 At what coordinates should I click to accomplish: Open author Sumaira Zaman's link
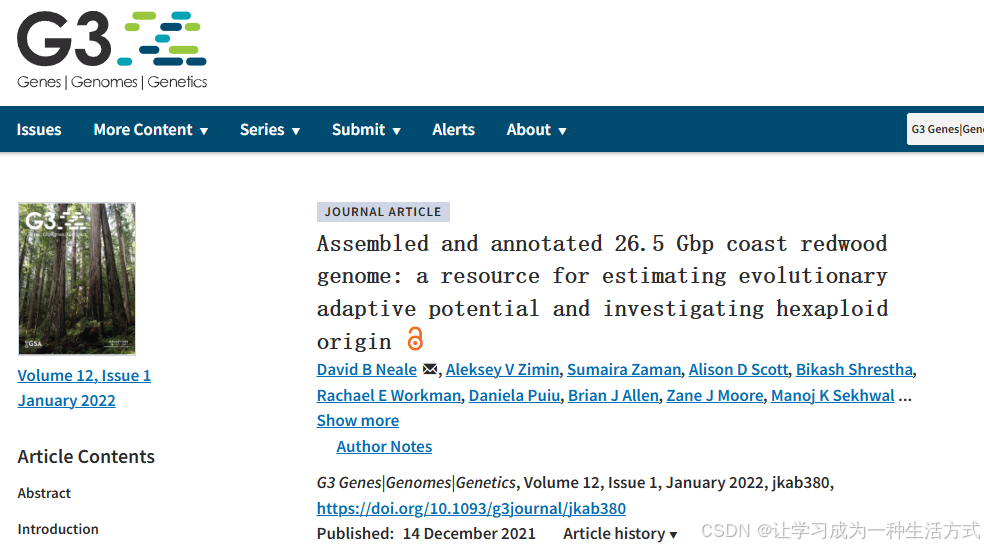coord(624,370)
